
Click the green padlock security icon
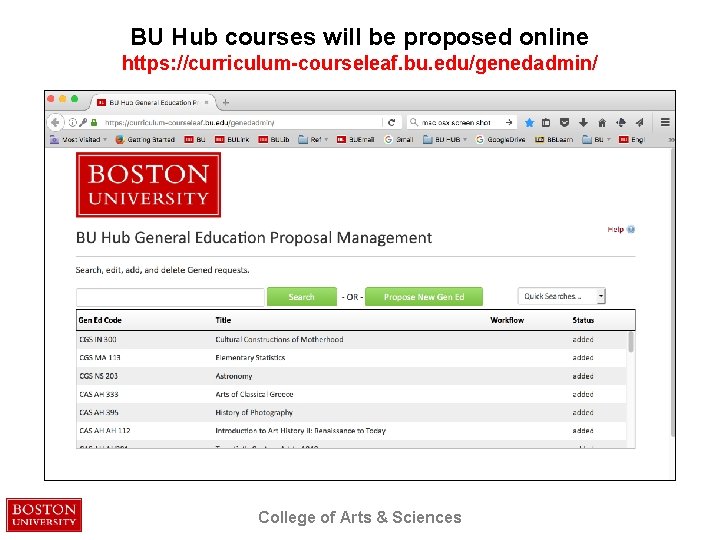point(94,123)
